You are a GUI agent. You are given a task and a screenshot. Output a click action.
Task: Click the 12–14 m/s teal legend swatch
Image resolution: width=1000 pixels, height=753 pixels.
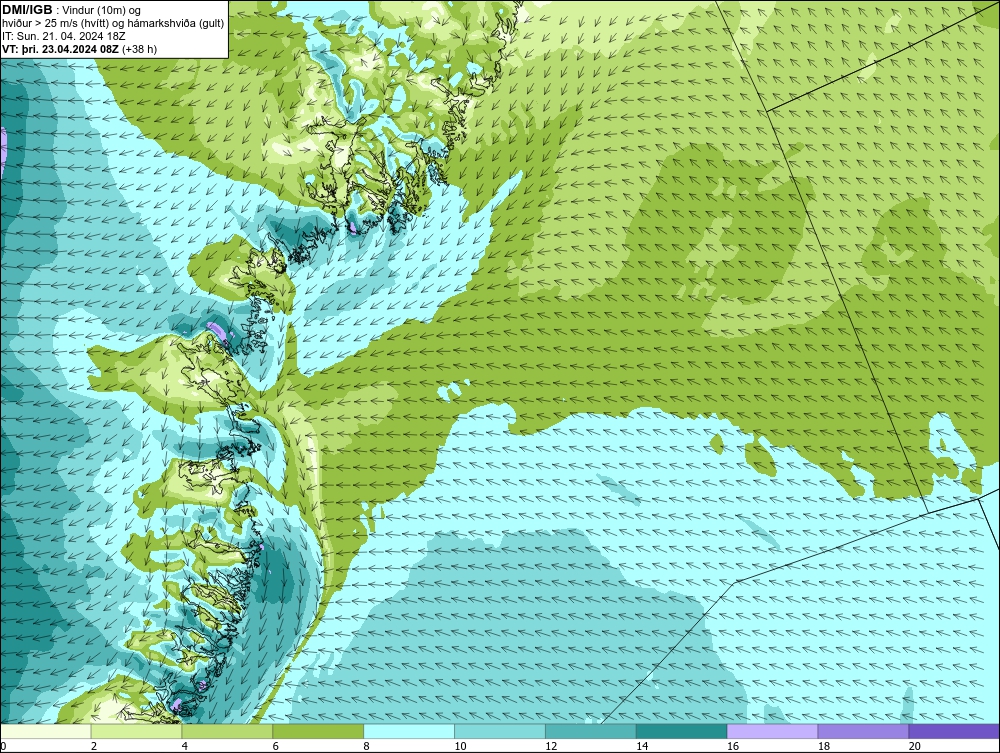point(591,731)
